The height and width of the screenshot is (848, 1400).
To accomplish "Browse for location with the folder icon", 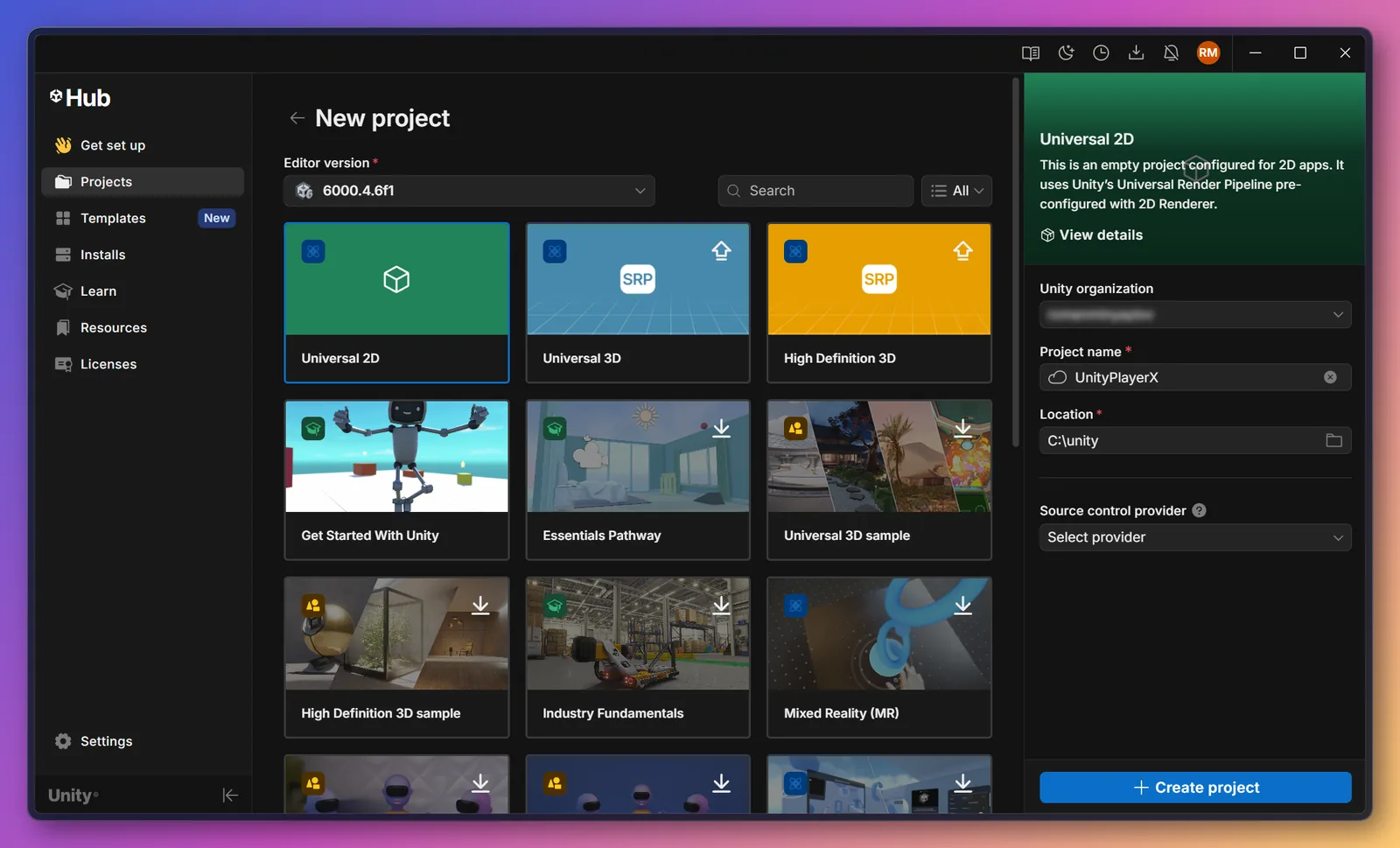I will [x=1333, y=440].
